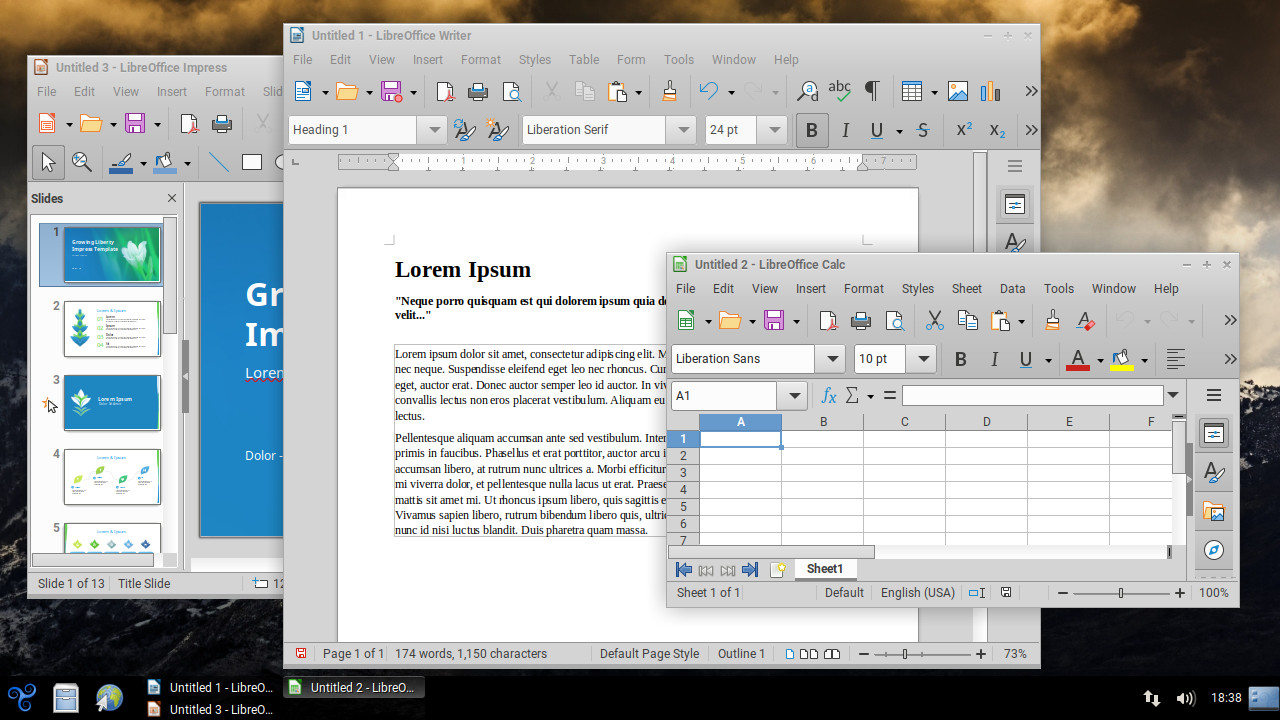
Task: Toggle Italic in Writer formatting bar
Action: [x=845, y=130]
